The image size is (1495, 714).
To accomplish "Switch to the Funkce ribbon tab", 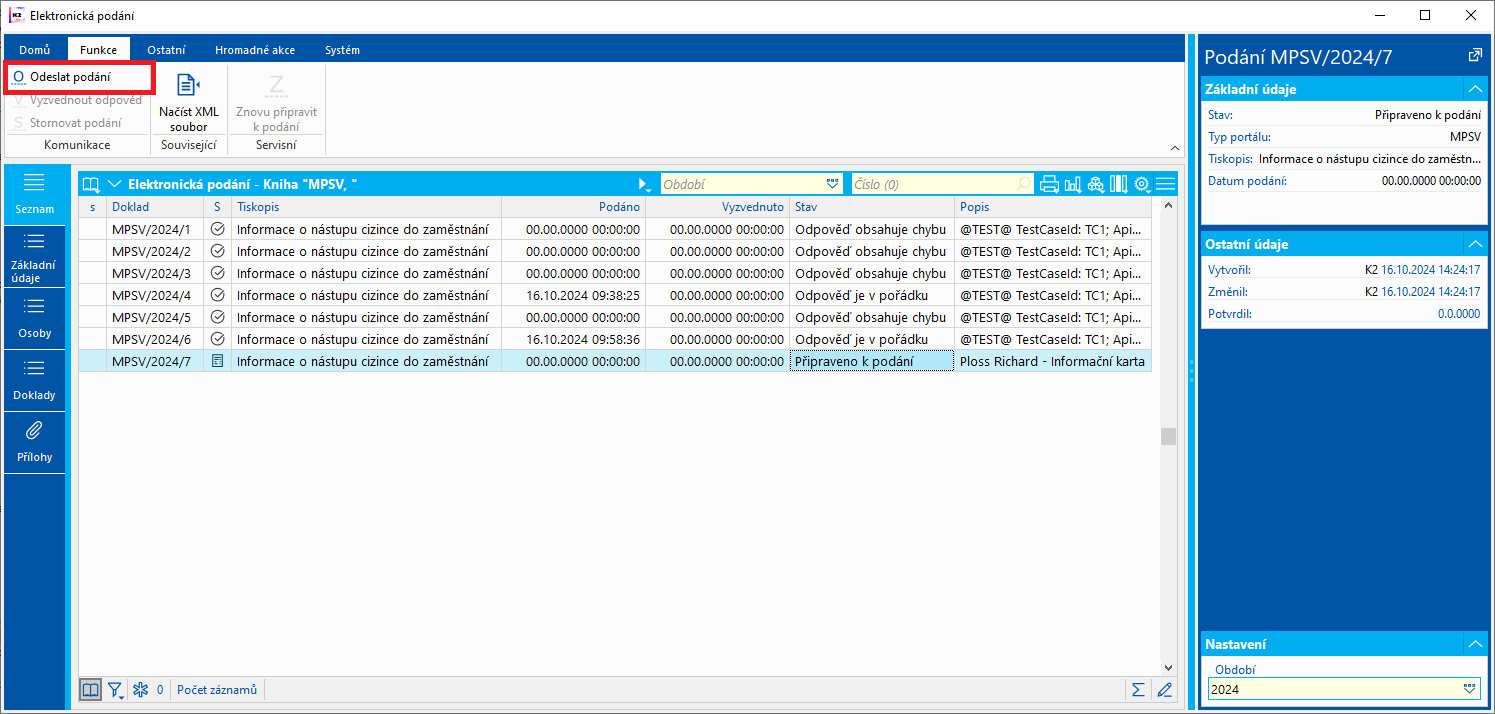I will (99, 50).
